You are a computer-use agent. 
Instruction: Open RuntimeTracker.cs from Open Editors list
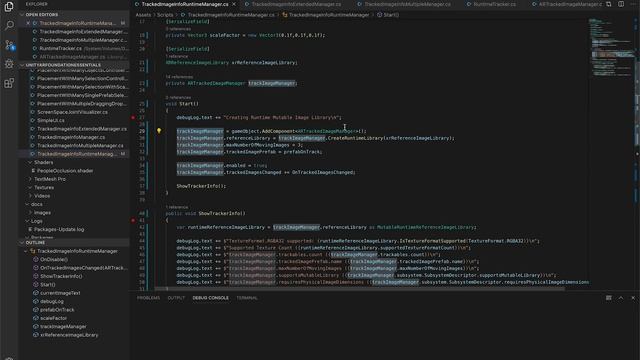click(x=60, y=48)
